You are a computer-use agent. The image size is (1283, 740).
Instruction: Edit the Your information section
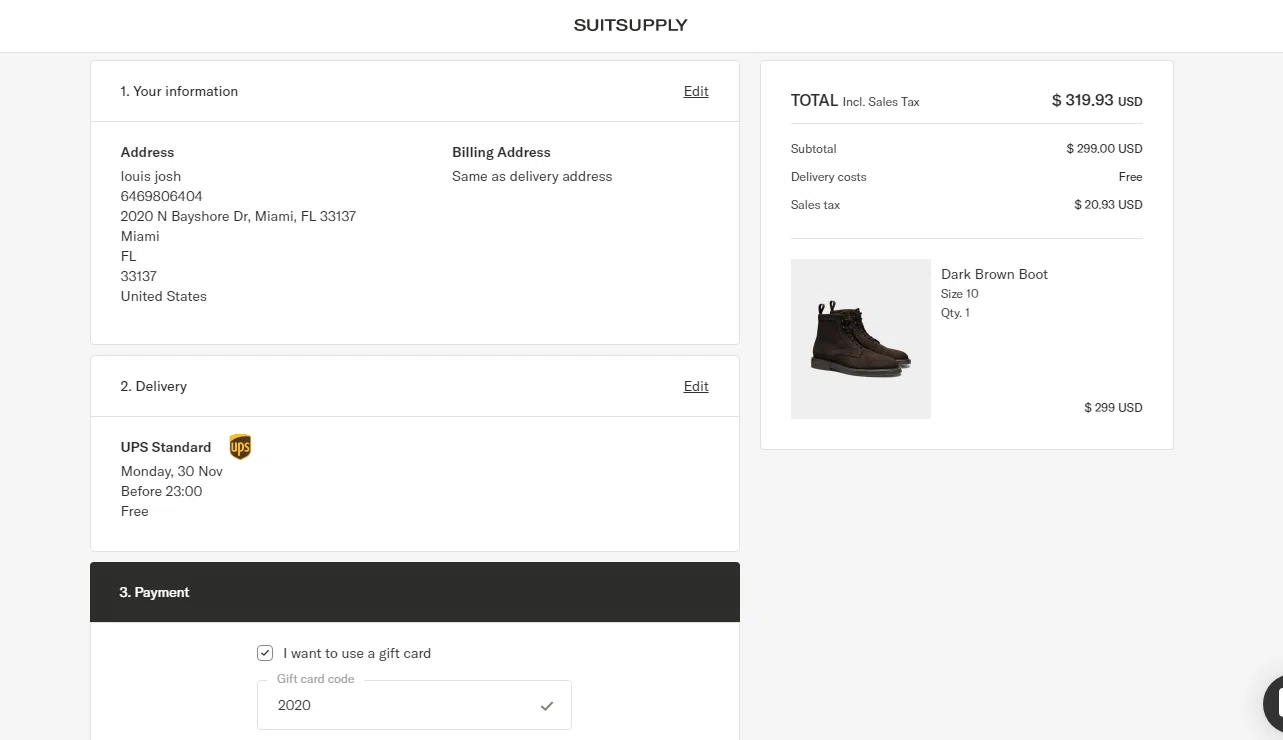pos(696,91)
